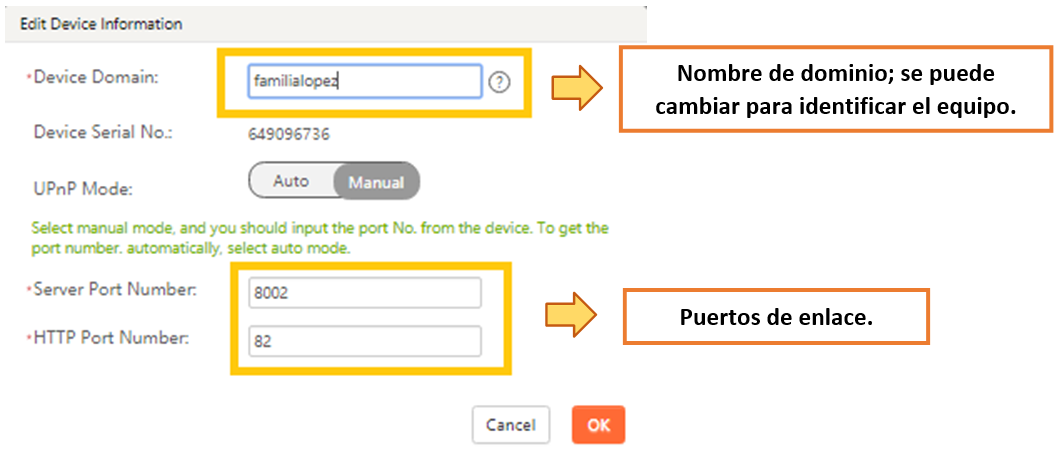Cancel editing device information

tap(511, 425)
